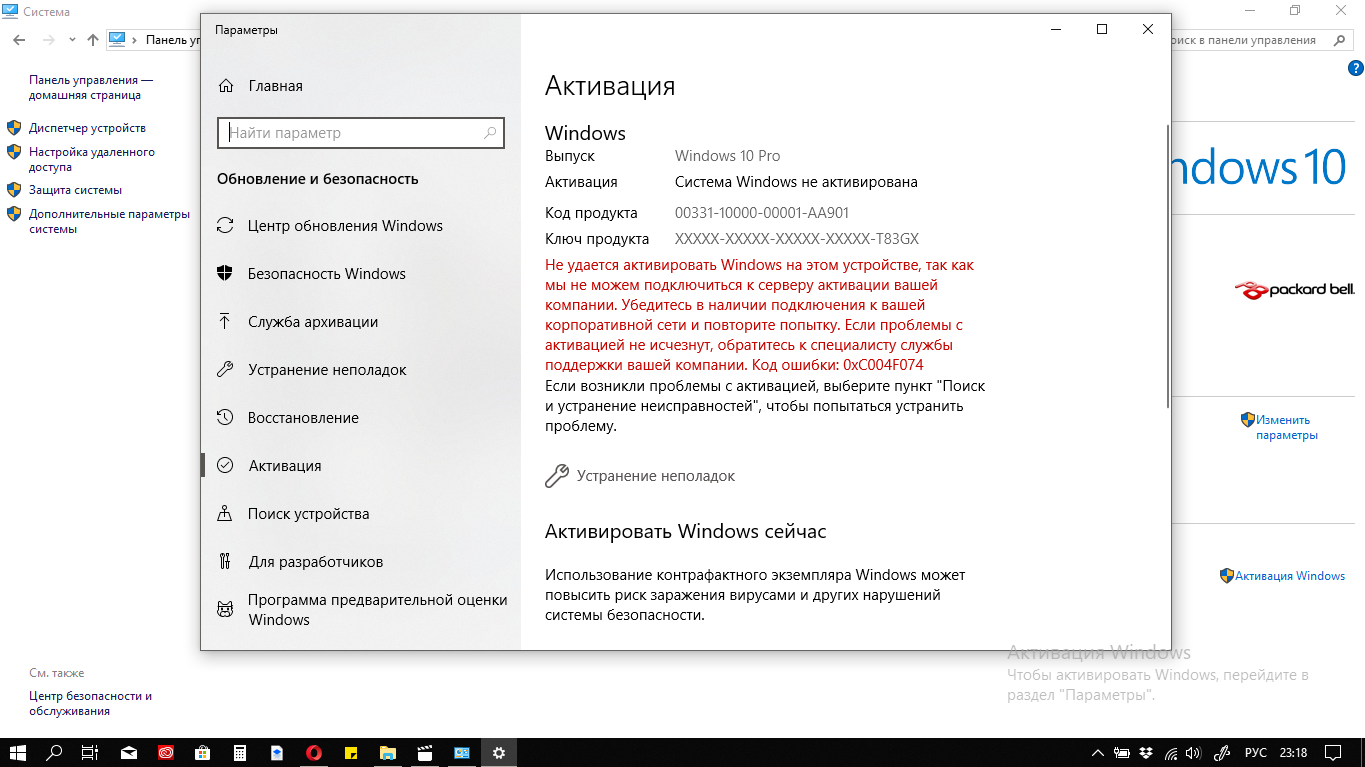
Task: Open Opera browser from taskbar
Action: (x=314, y=752)
